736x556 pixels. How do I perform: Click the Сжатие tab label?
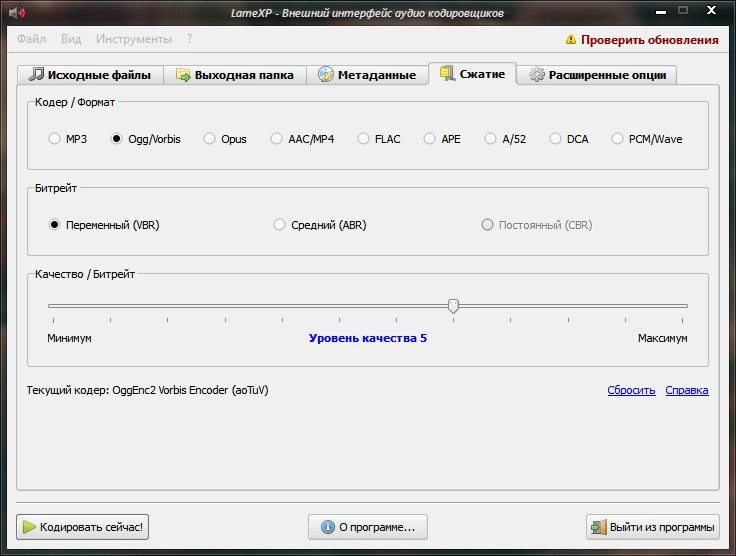[x=483, y=74]
